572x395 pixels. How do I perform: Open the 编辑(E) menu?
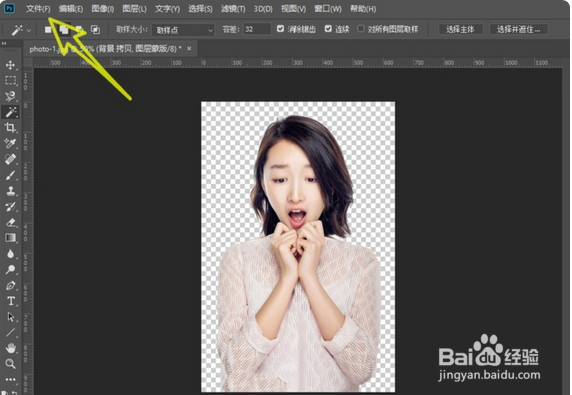click(x=71, y=9)
